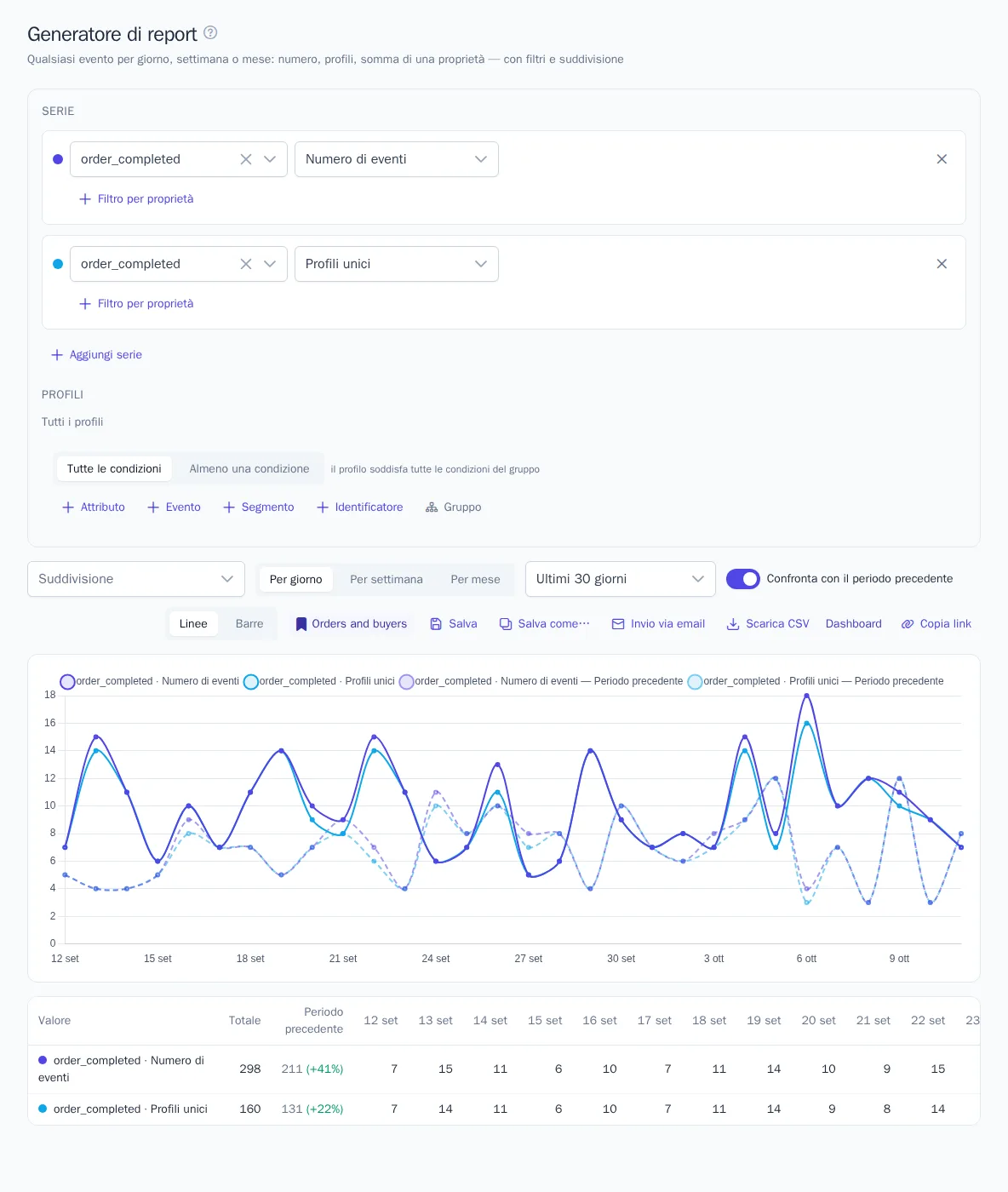This screenshot has width=1008, height=1192.
Task: Switch condition mode to Almeno una condizione
Action: click(x=249, y=469)
